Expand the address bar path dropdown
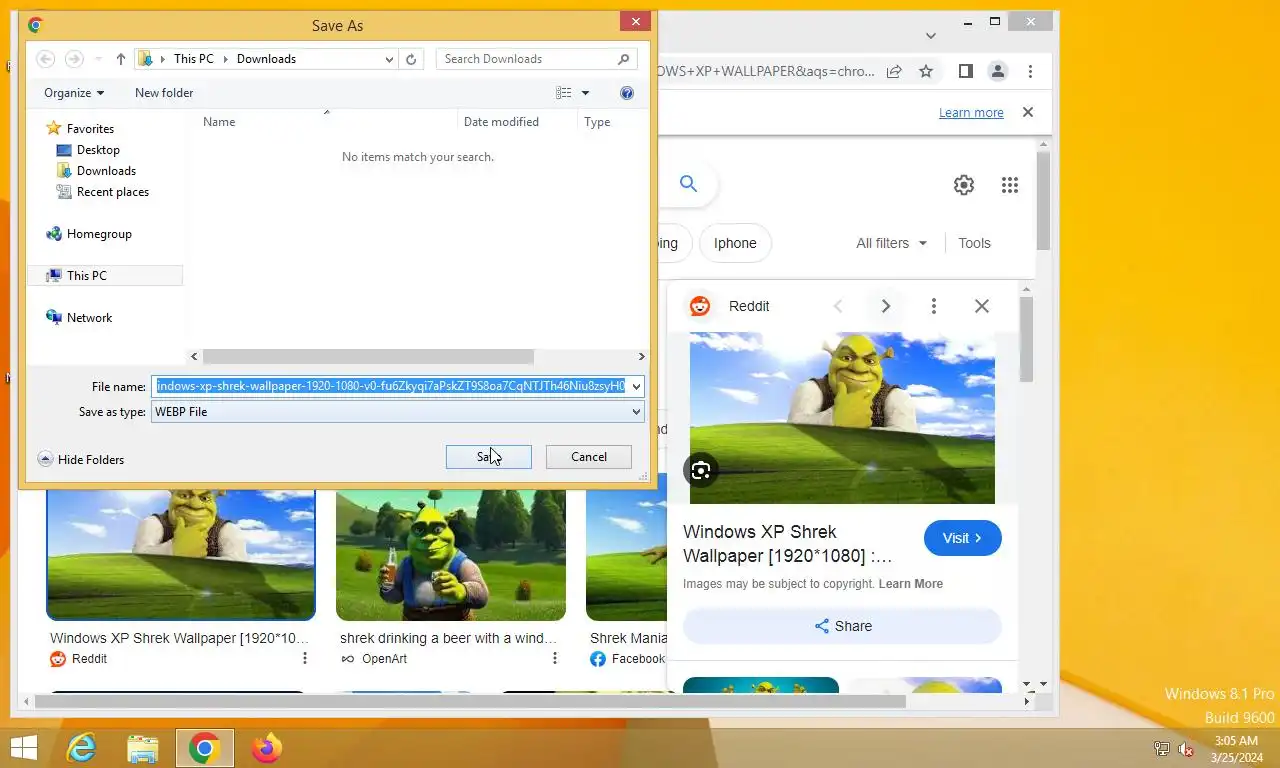Viewport: 1280px width, 768px height. coord(390,59)
